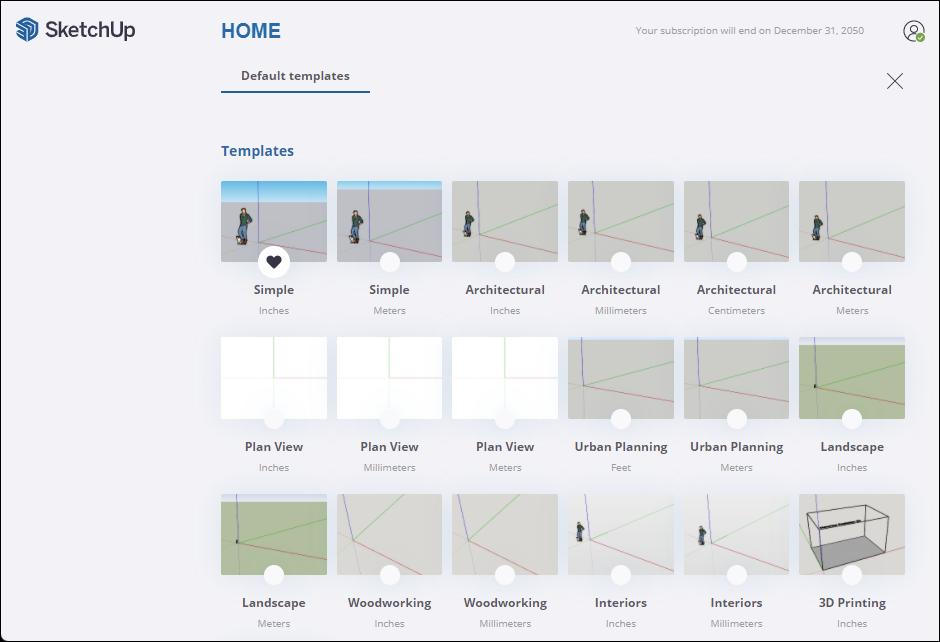Select Plan View Meters thumbnail

(505, 376)
